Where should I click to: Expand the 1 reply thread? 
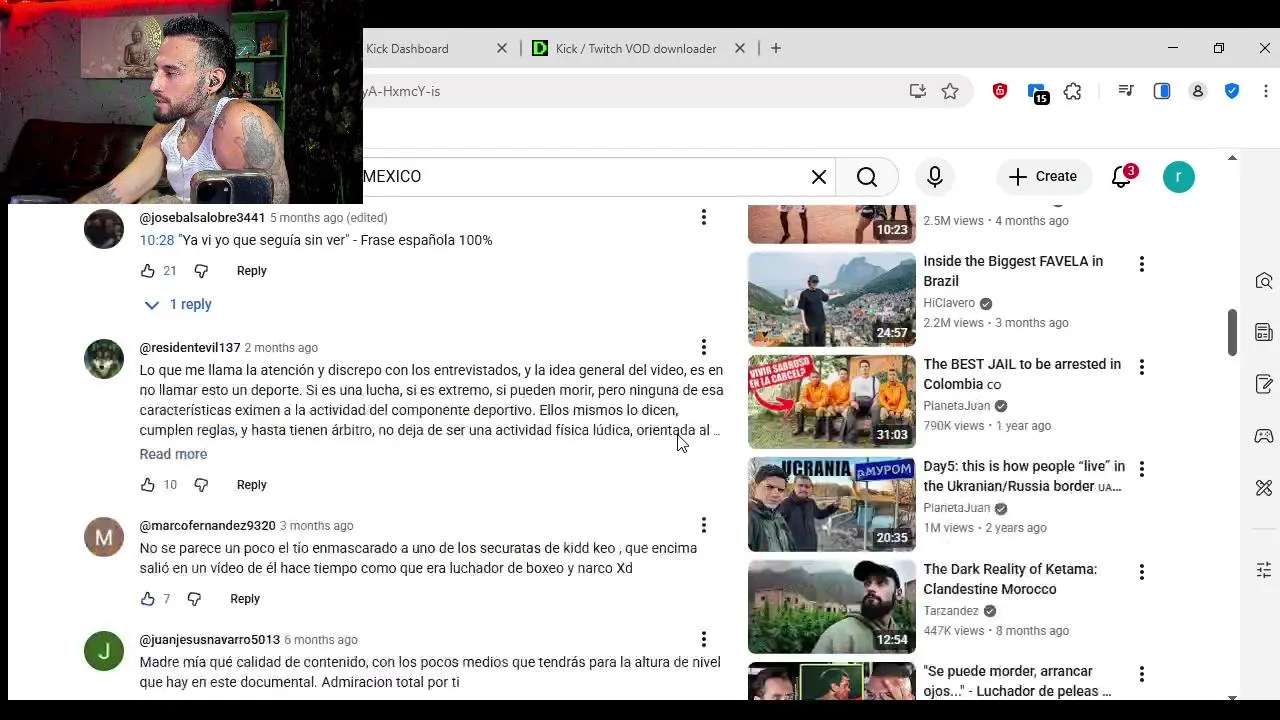click(x=177, y=304)
